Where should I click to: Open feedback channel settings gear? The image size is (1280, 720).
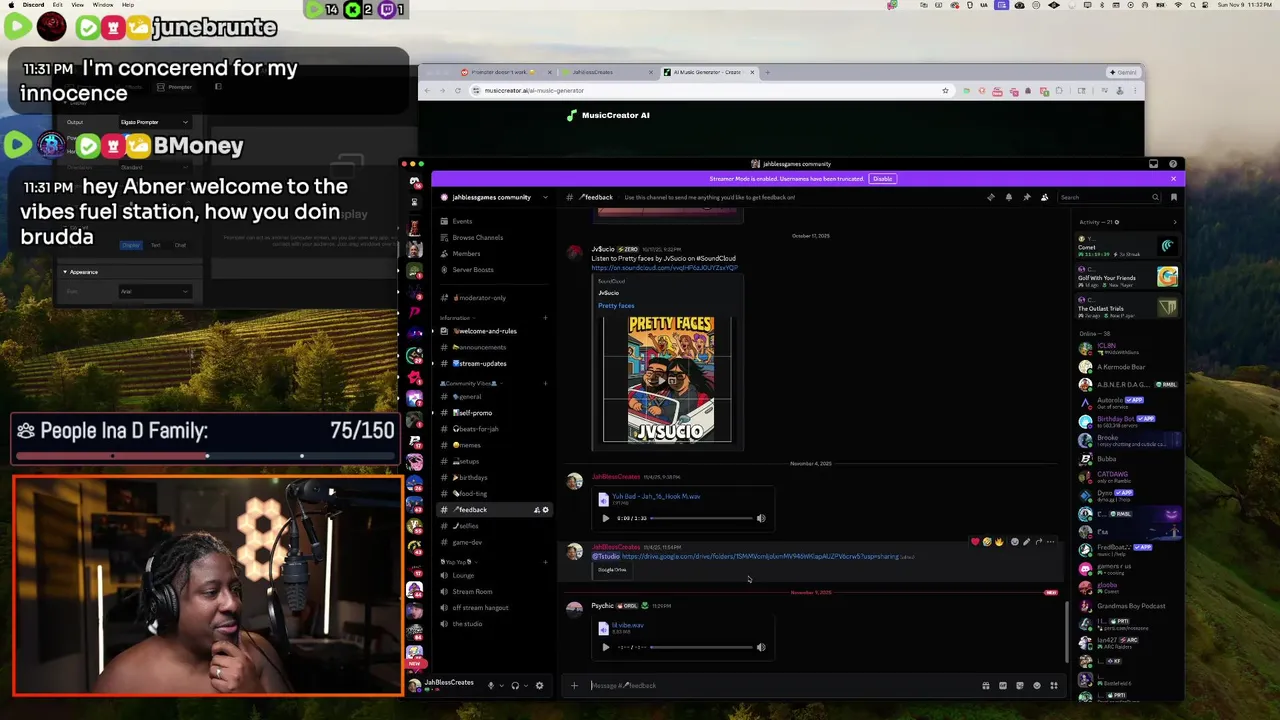click(x=545, y=510)
